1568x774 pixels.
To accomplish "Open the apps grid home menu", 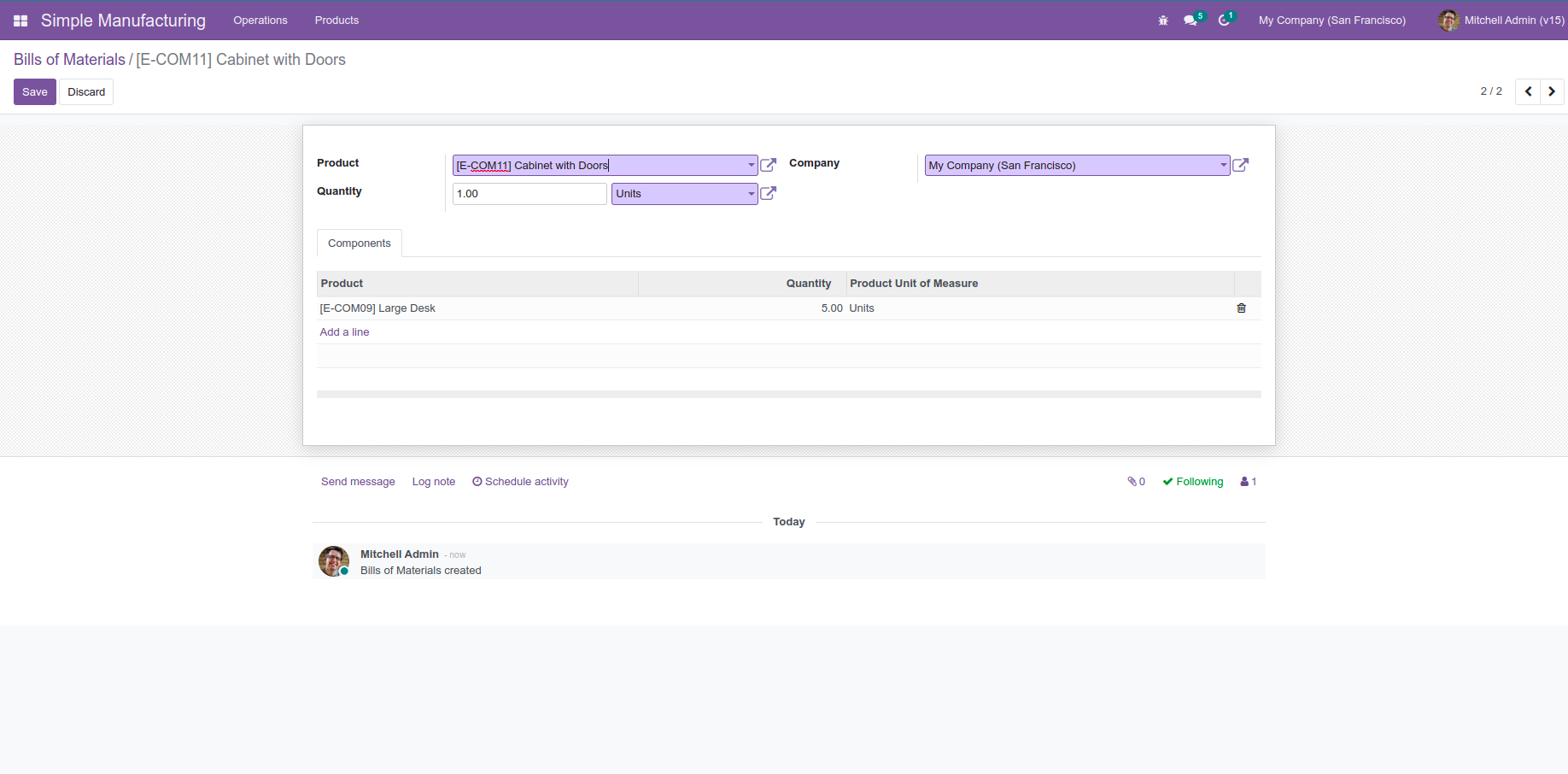I will pyautogui.click(x=20, y=21).
